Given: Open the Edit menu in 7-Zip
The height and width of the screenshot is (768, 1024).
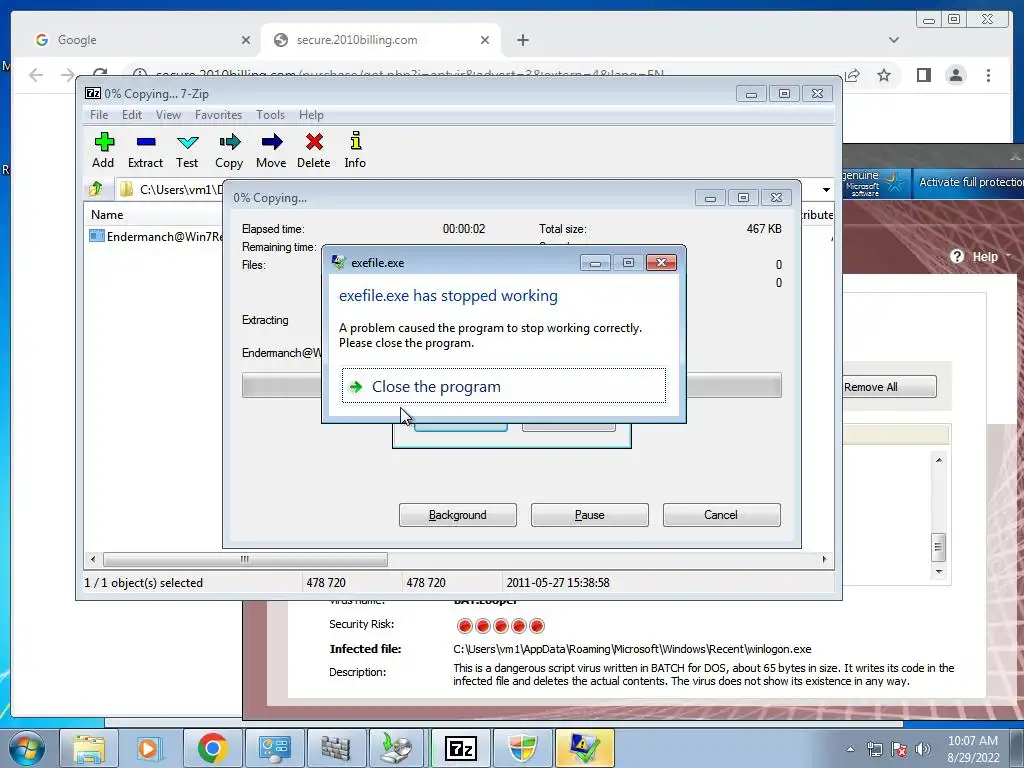Looking at the screenshot, I should pyautogui.click(x=132, y=115).
